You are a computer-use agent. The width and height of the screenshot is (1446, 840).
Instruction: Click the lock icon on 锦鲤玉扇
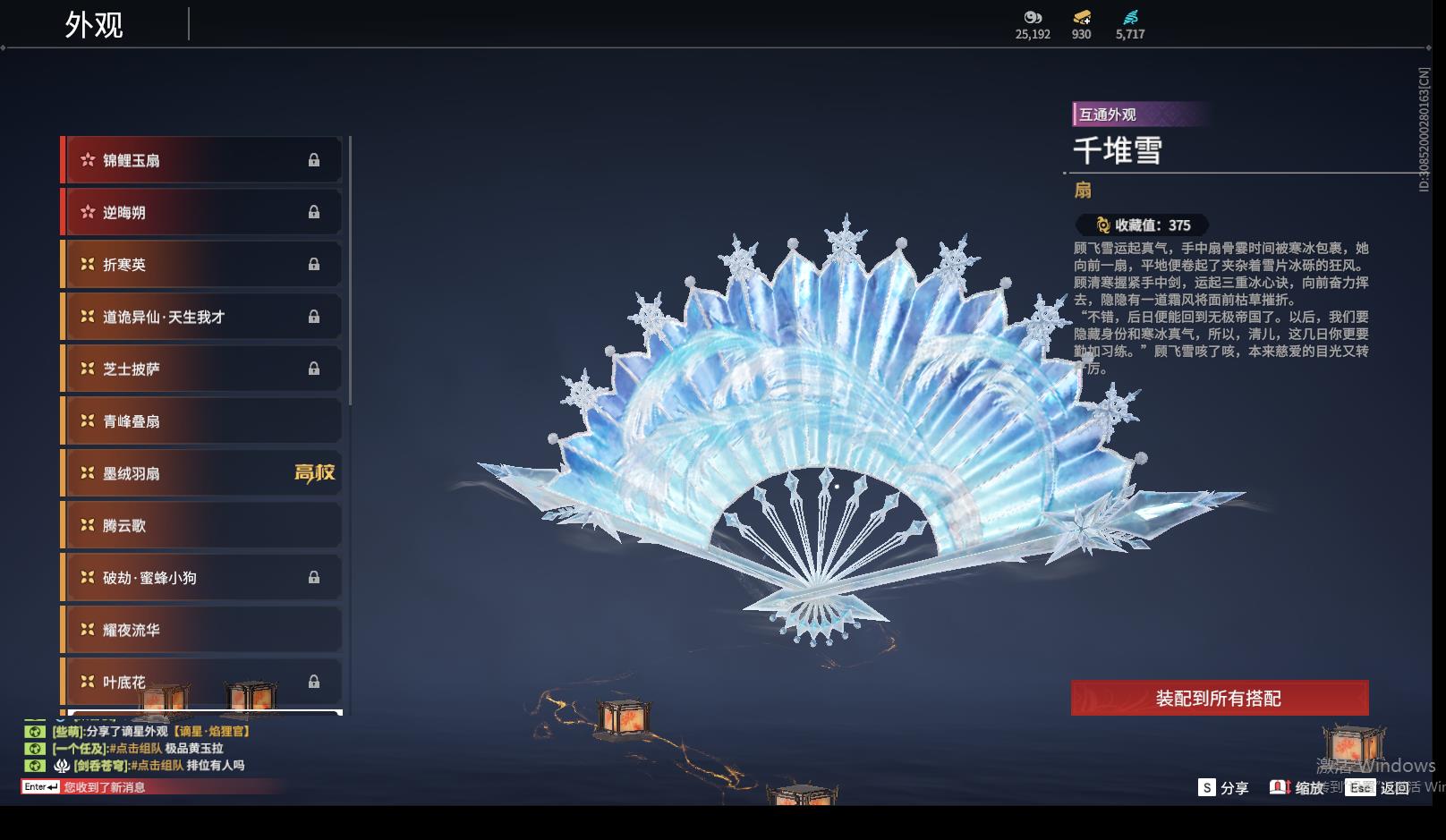click(314, 160)
